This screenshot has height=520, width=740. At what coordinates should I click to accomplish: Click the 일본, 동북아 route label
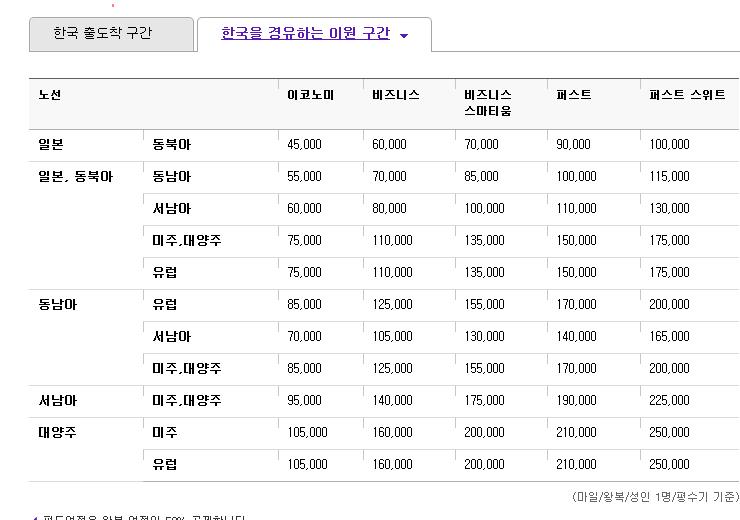(x=76, y=176)
